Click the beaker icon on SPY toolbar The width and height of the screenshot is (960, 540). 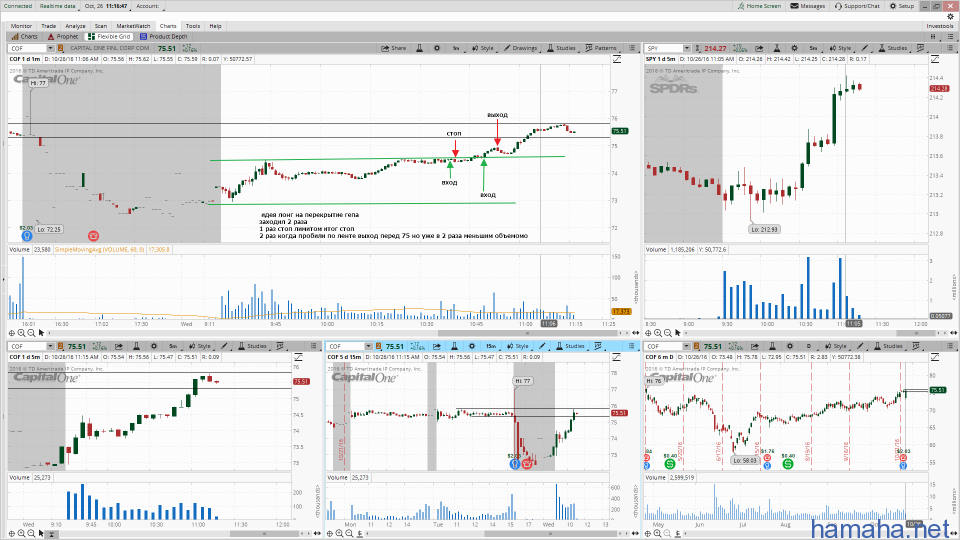click(776, 48)
